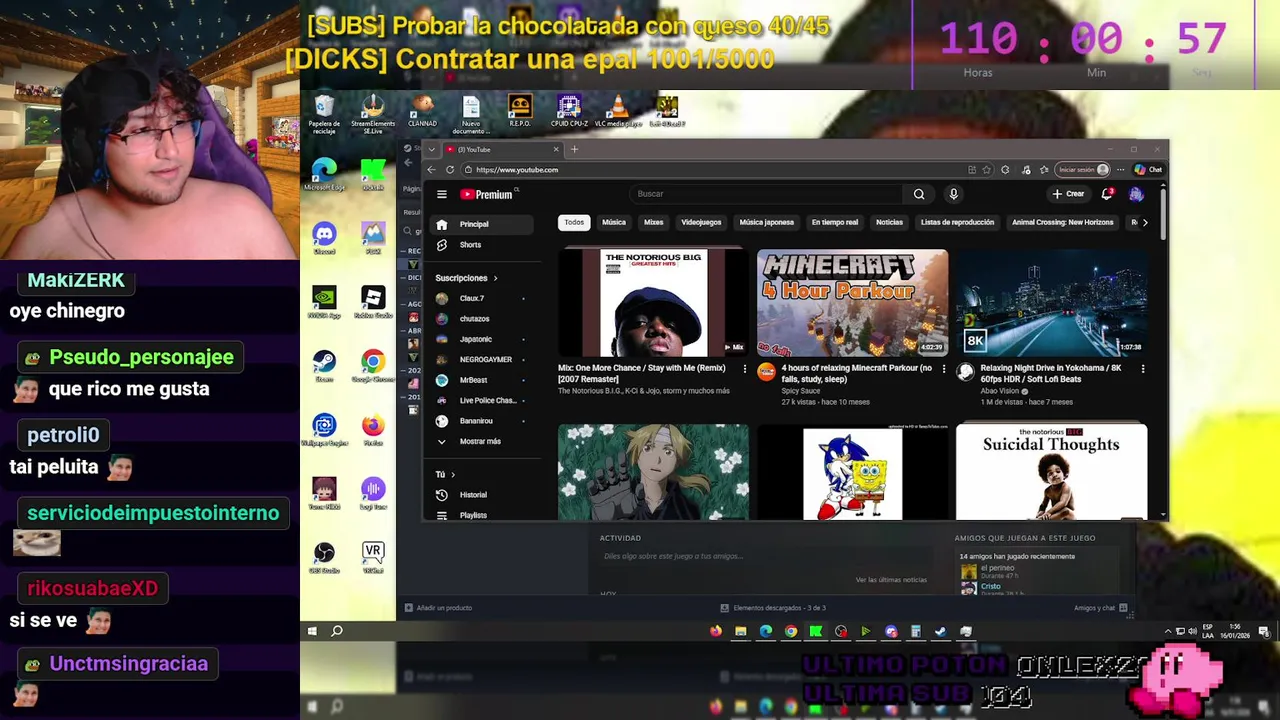Viewport: 1280px width, 720px height.
Task: Go back with the browser back arrow
Action: [x=432, y=170]
